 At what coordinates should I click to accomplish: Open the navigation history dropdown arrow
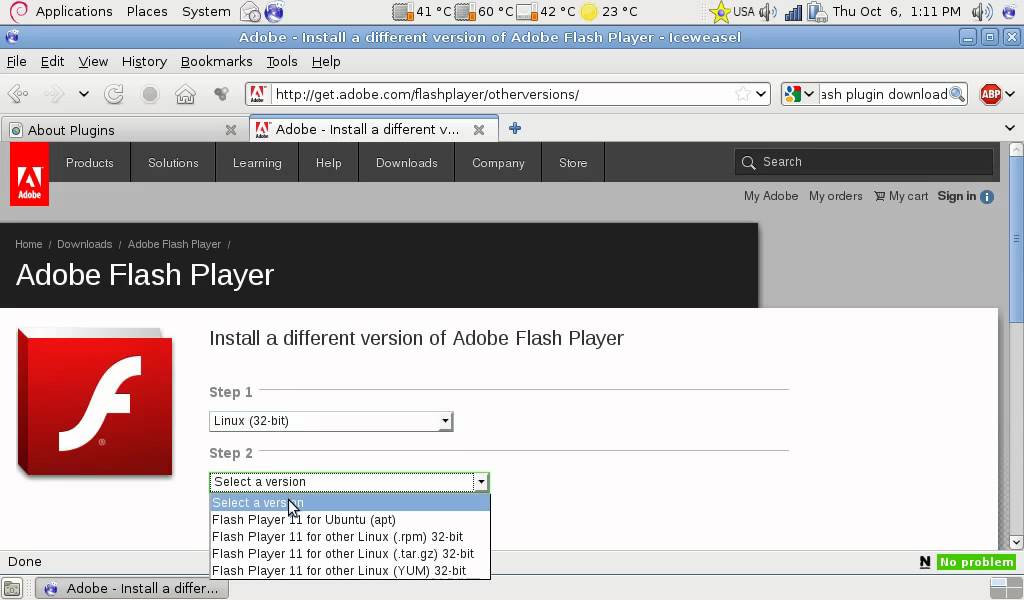[x=84, y=94]
